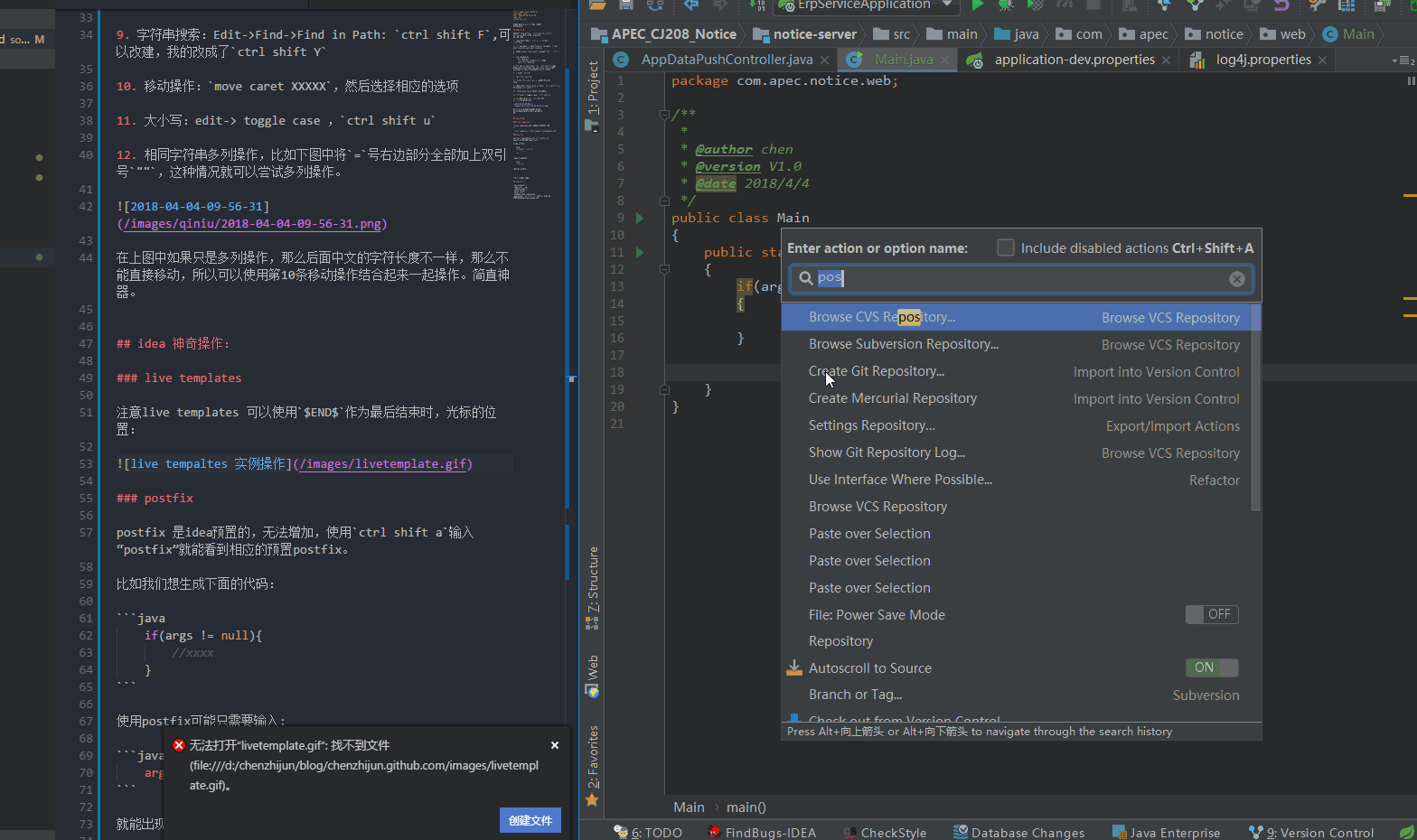Clear the action search text
Screen dimensions: 1417x840
click(x=1237, y=279)
